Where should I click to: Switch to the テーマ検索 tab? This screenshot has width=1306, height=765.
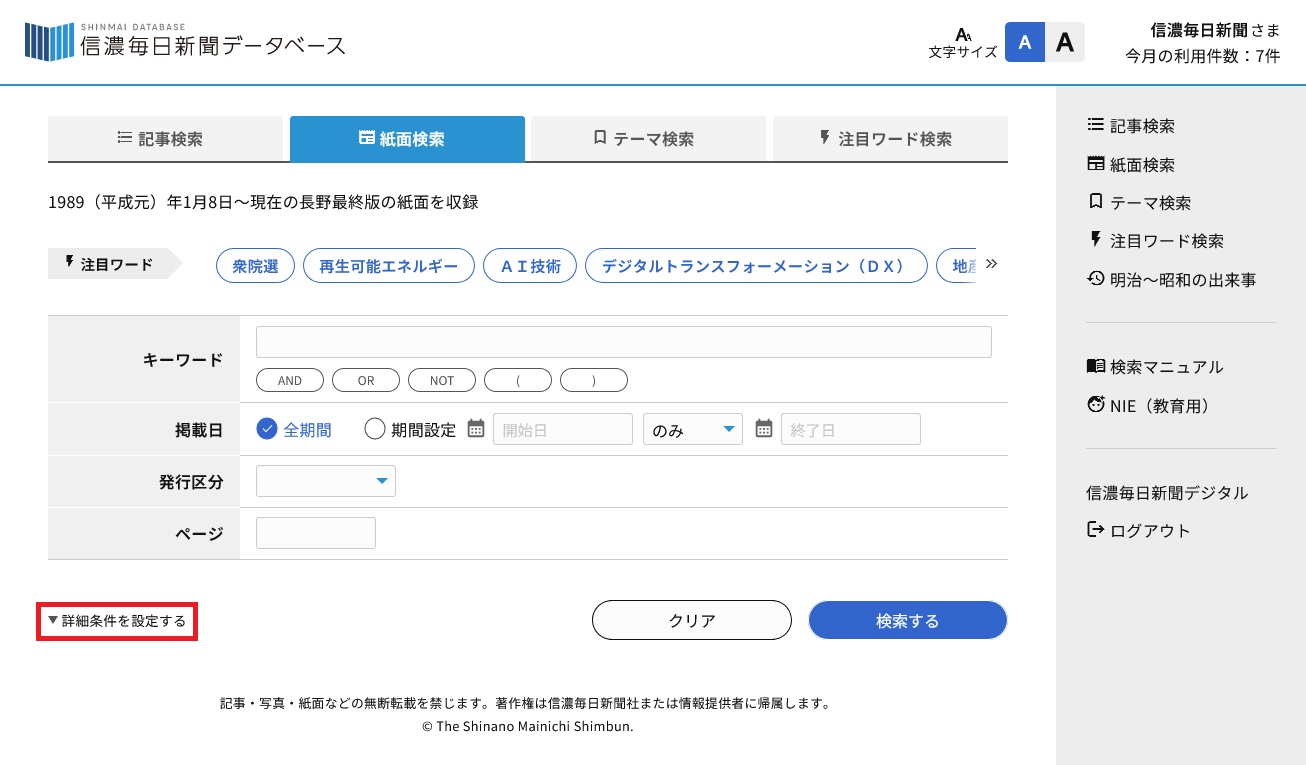[648, 139]
